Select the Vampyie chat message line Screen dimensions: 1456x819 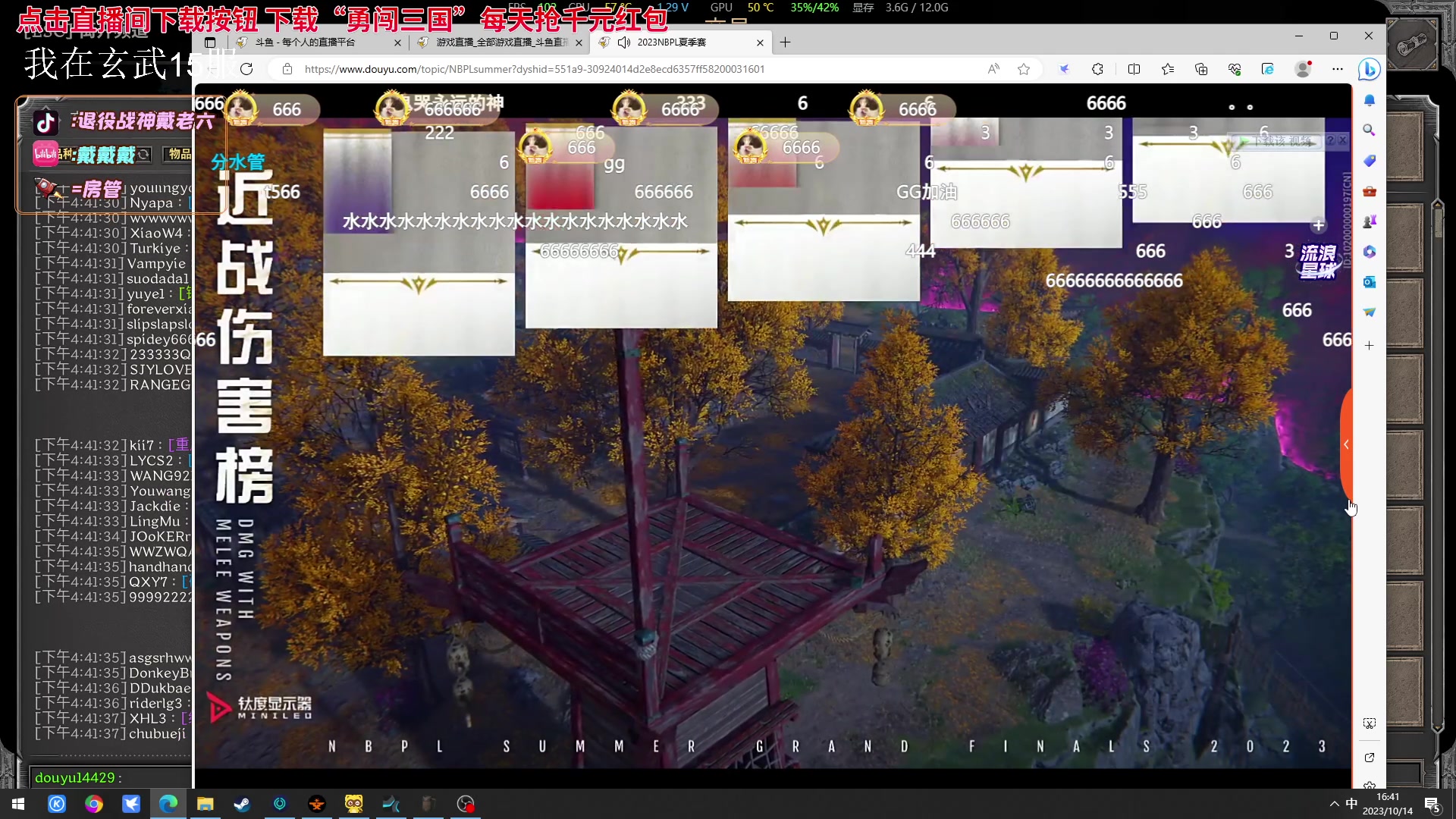tap(113, 264)
